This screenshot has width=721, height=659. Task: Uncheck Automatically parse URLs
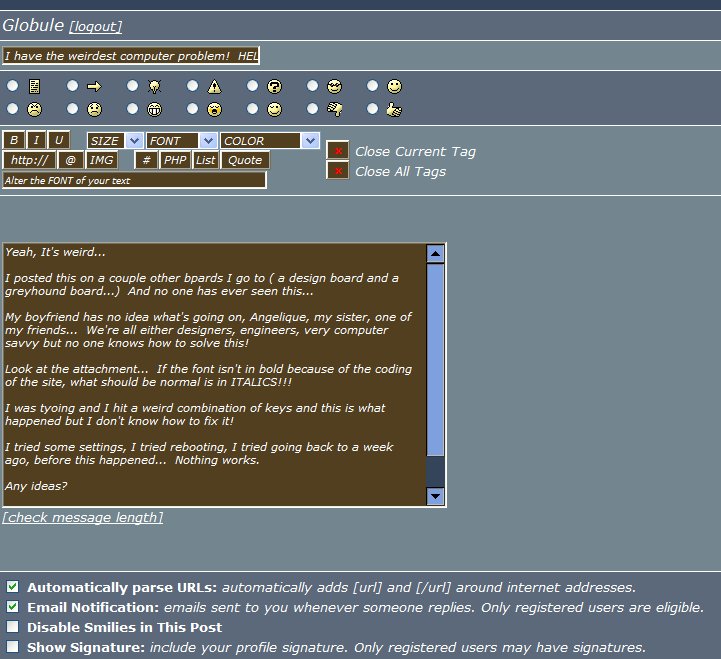pos(12,587)
